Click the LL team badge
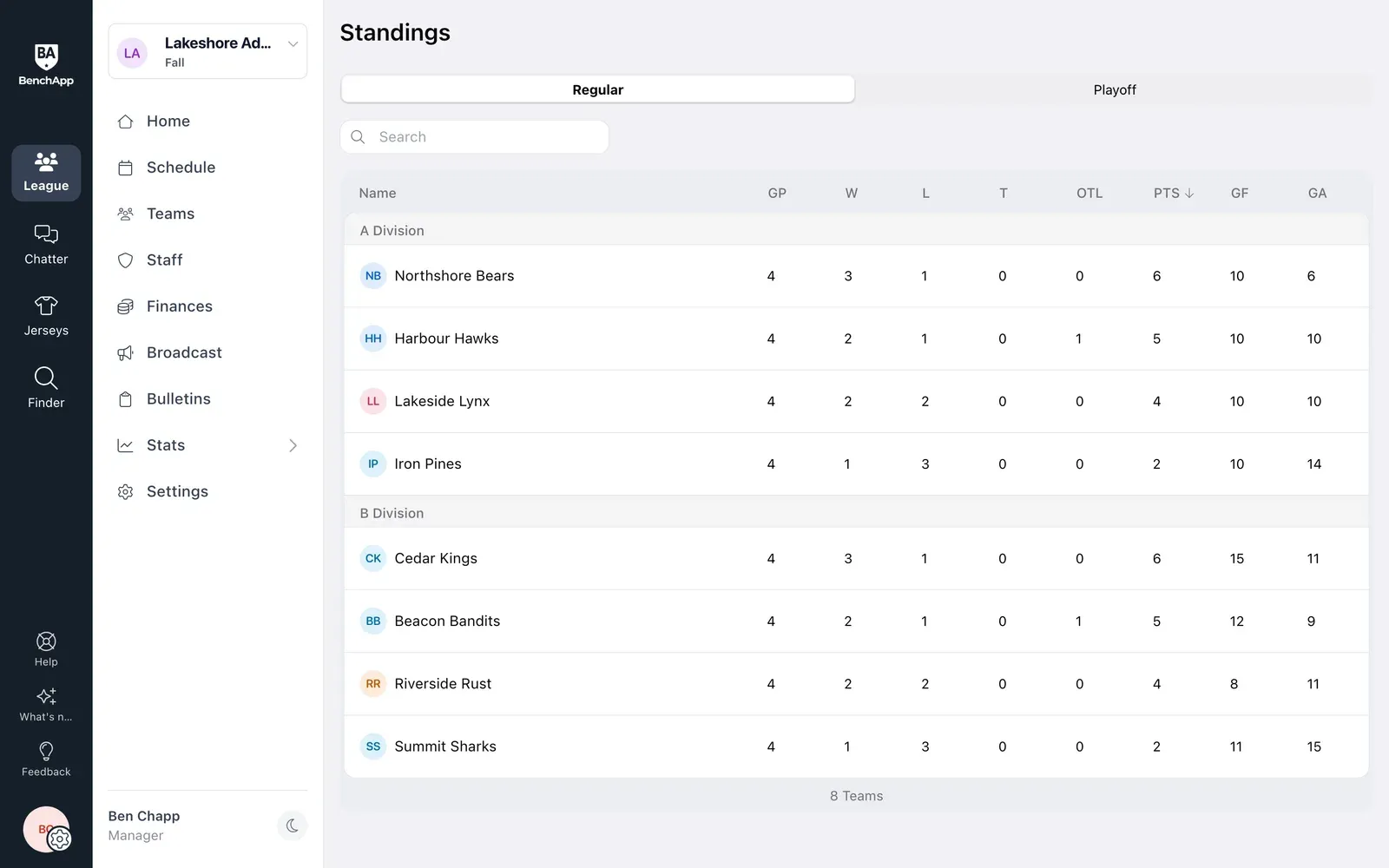Image resolution: width=1389 pixels, height=868 pixels. (x=373, y=401)
